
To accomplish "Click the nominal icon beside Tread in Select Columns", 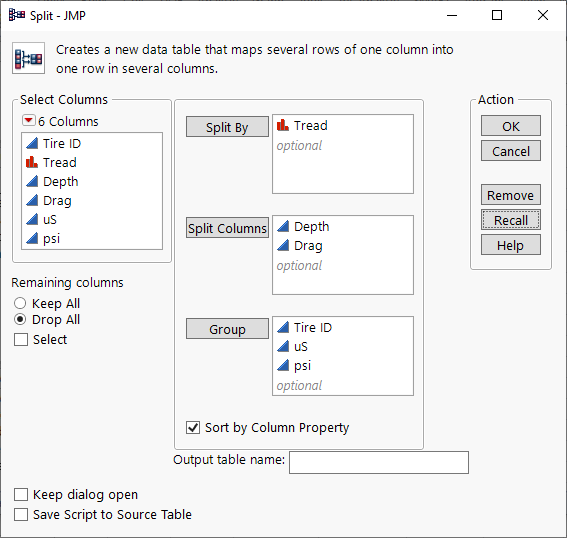I will tap(32, 162).
